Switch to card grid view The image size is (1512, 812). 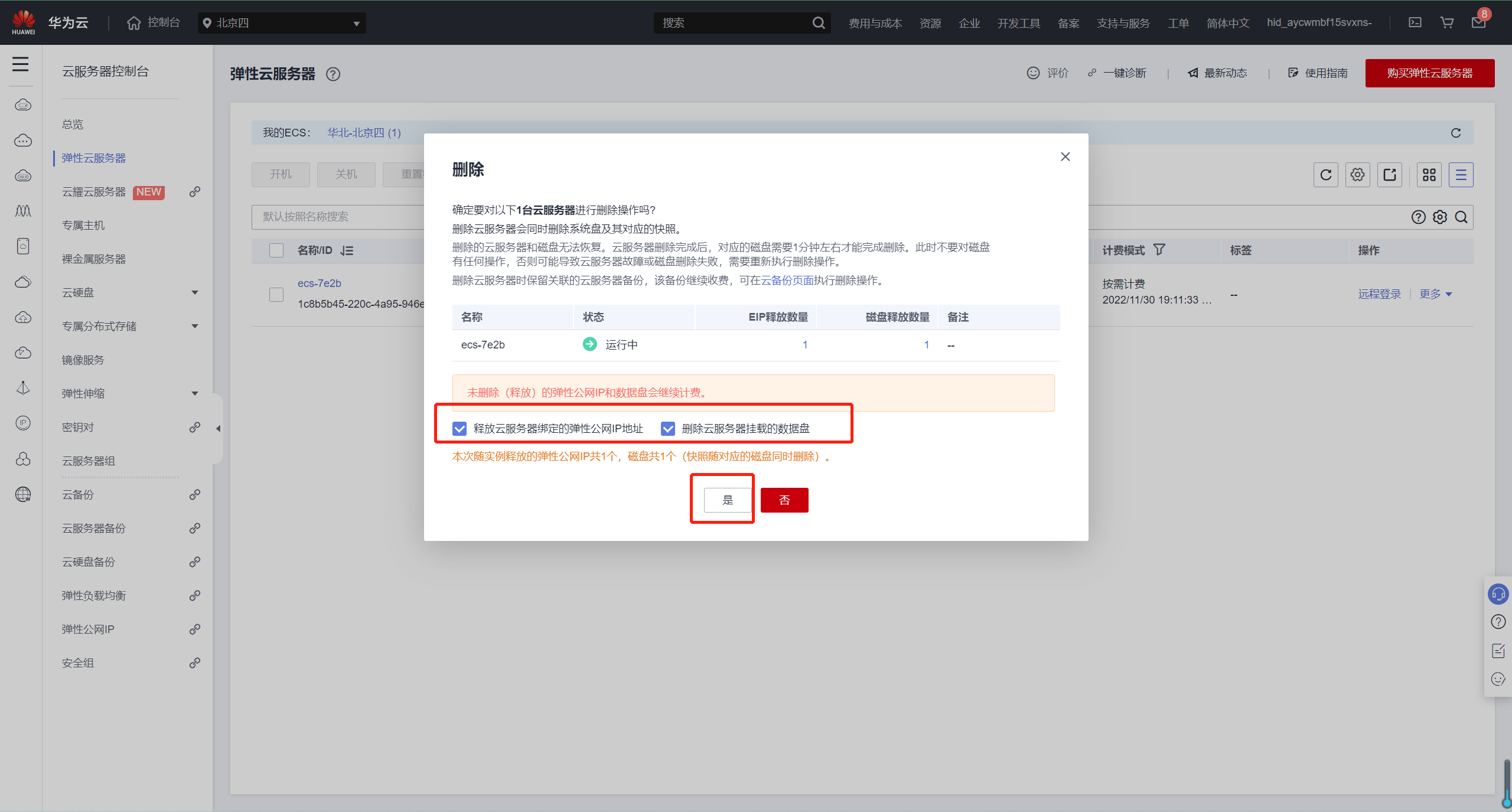[1429, 175]
